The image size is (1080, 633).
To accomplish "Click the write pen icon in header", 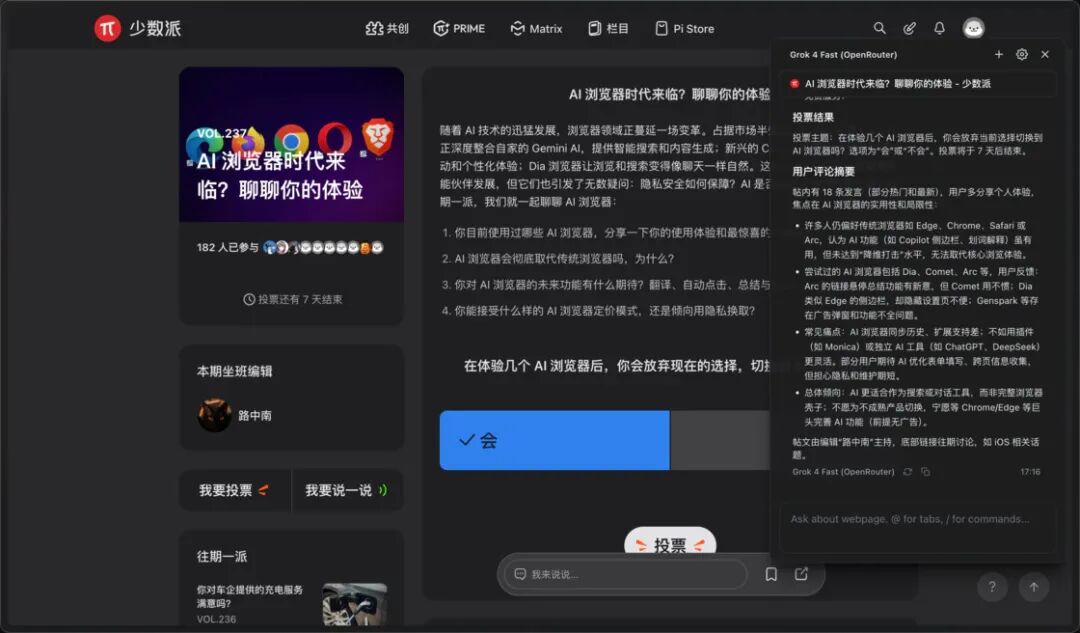I will pyautogui.click(x=909, y=28).
